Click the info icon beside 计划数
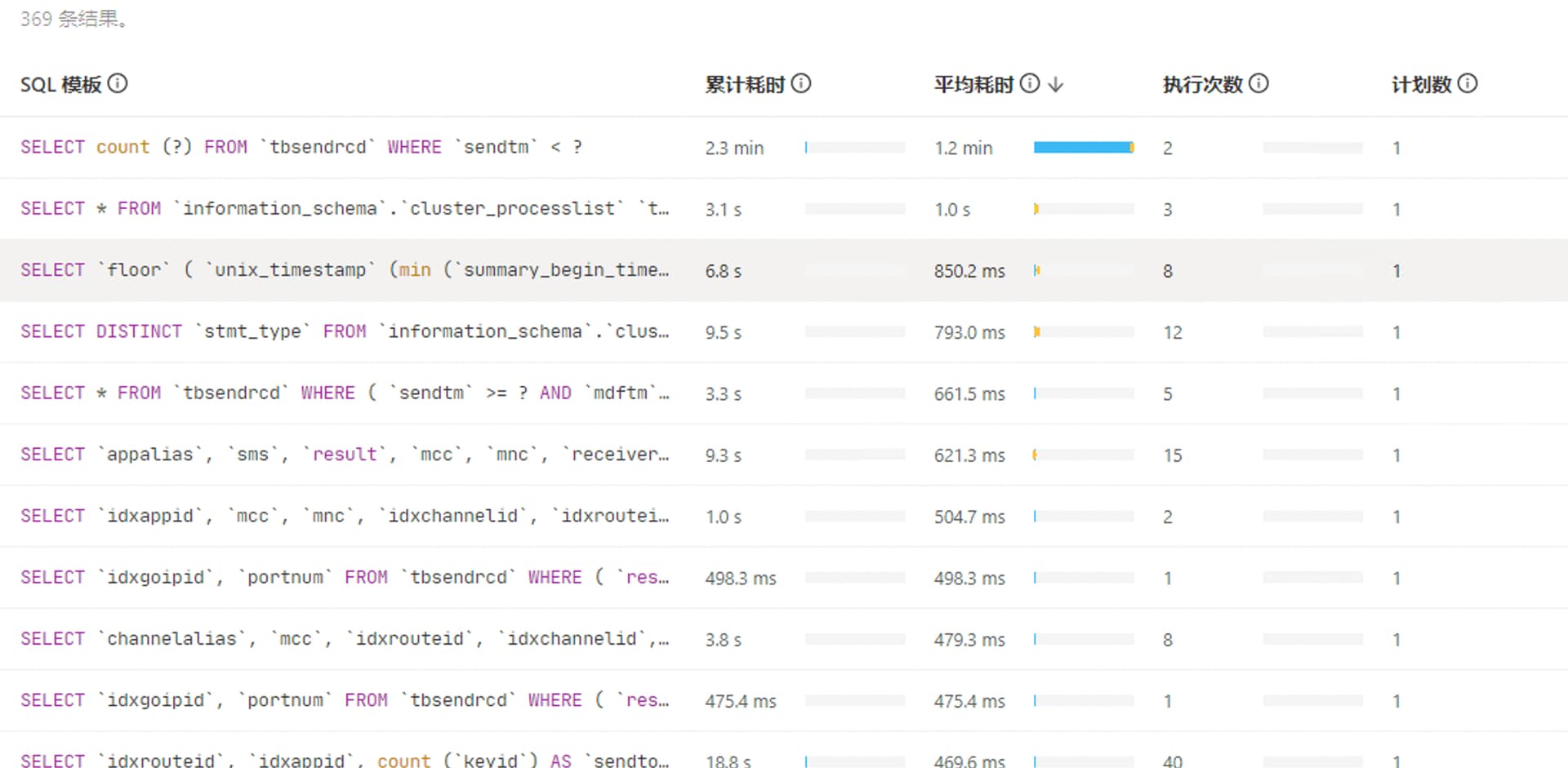Screen dimensions: 1568x768 tap(1468, 83)
